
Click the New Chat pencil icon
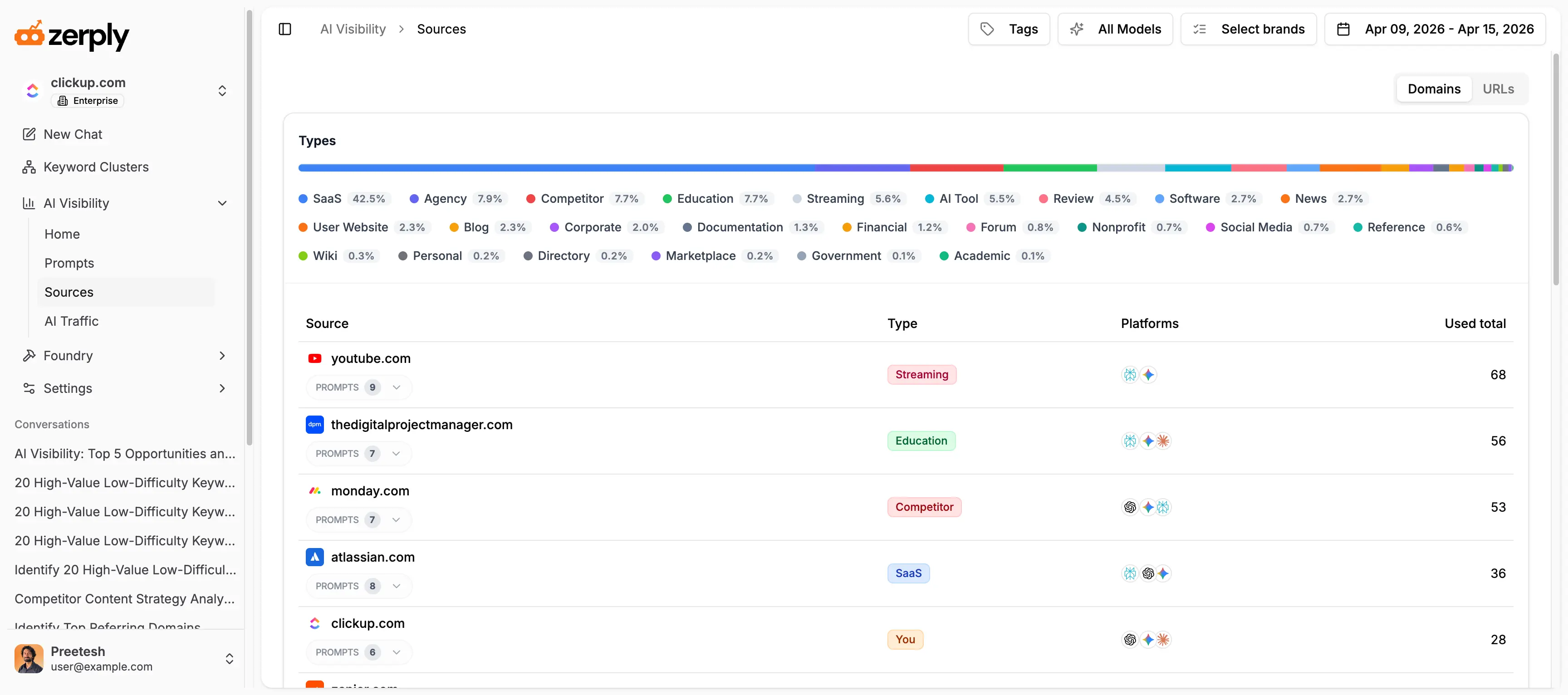[x=29, y=134]
